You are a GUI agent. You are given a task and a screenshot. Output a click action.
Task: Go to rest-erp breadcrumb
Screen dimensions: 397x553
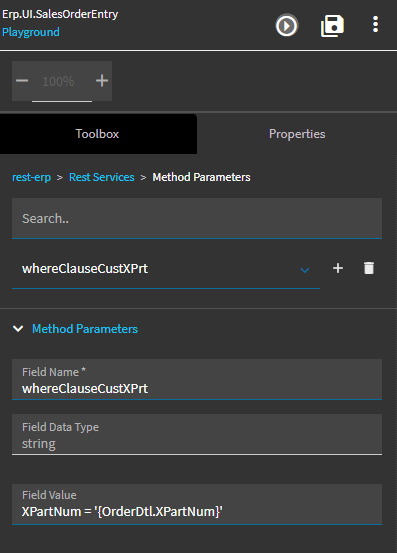31,177
